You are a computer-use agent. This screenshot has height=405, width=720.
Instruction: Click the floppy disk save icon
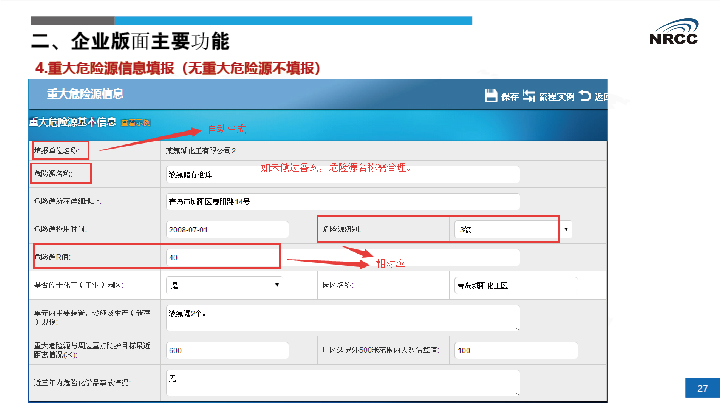(x=490, y=96)
